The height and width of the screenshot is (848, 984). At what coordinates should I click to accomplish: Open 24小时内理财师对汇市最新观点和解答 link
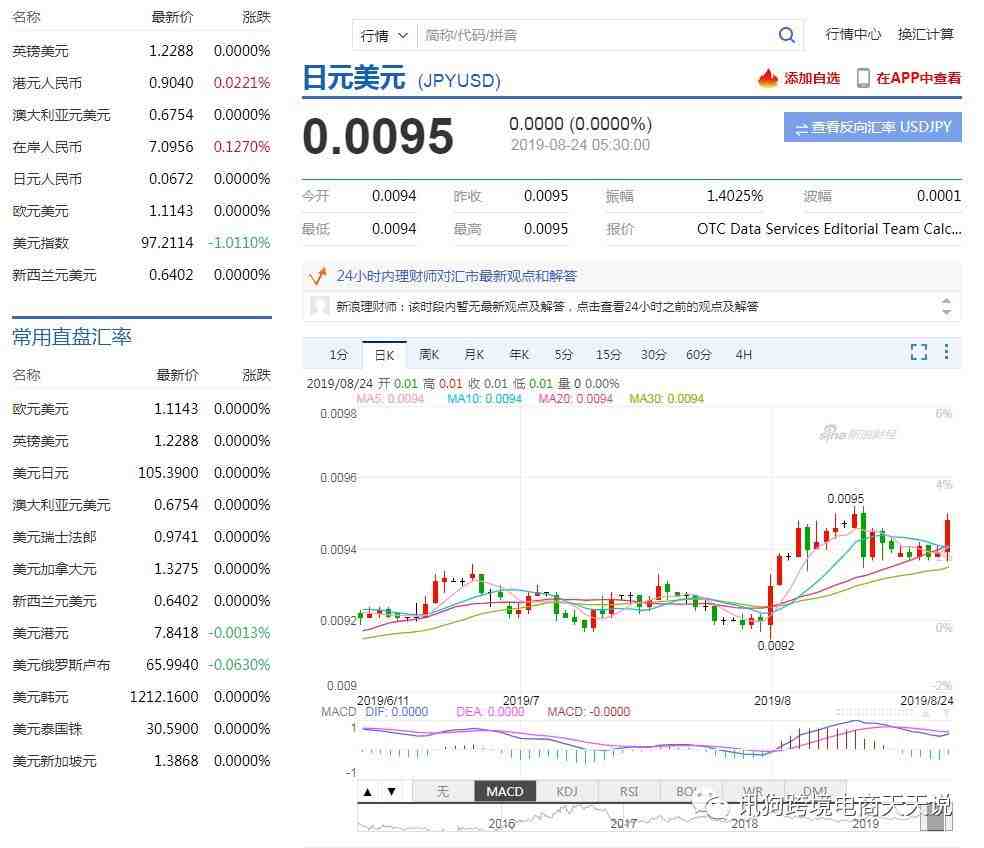[456, 276]
